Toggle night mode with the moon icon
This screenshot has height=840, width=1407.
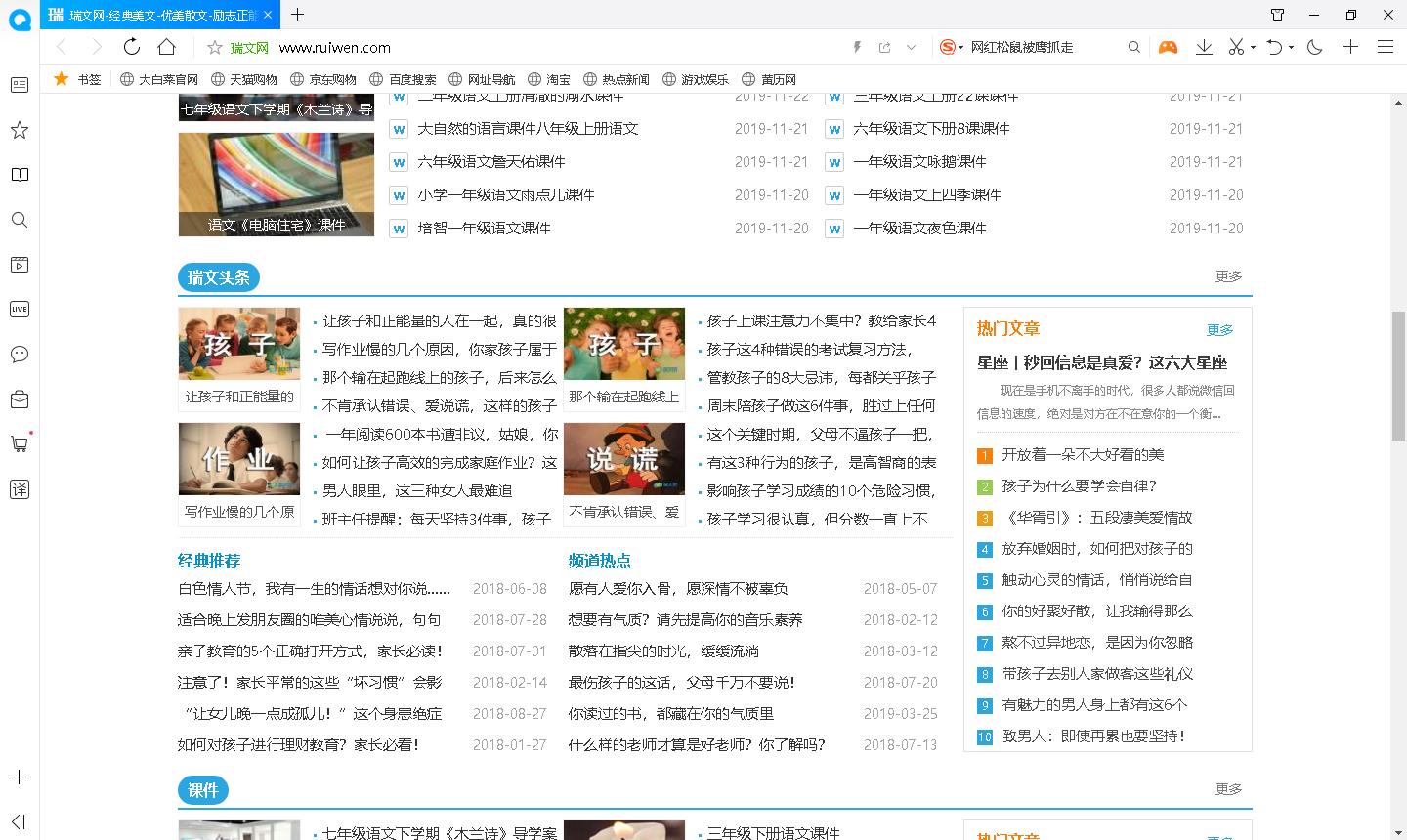1313,46
